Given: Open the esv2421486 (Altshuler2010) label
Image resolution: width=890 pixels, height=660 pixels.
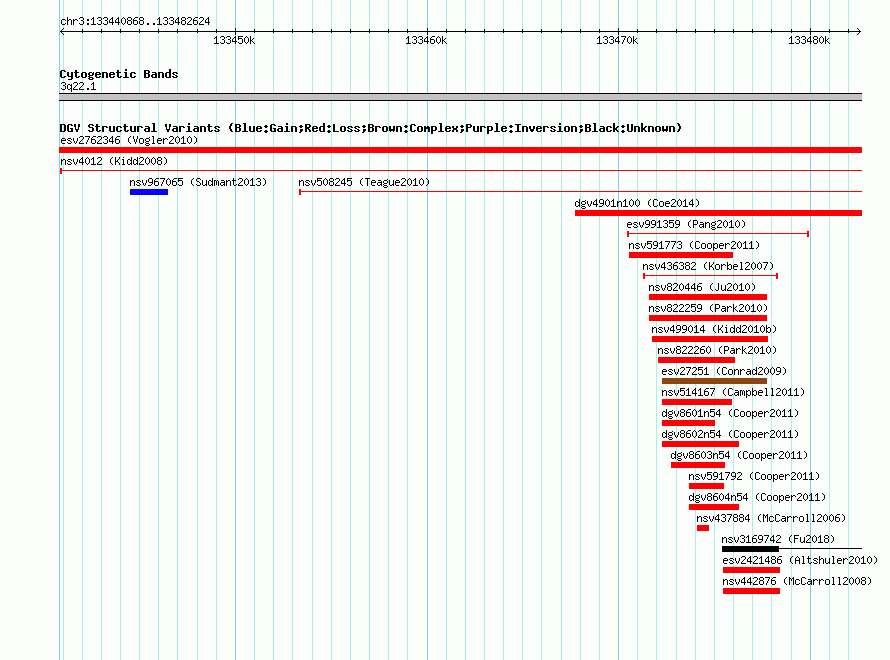Looking at the screenshot, I should [800, 560].
